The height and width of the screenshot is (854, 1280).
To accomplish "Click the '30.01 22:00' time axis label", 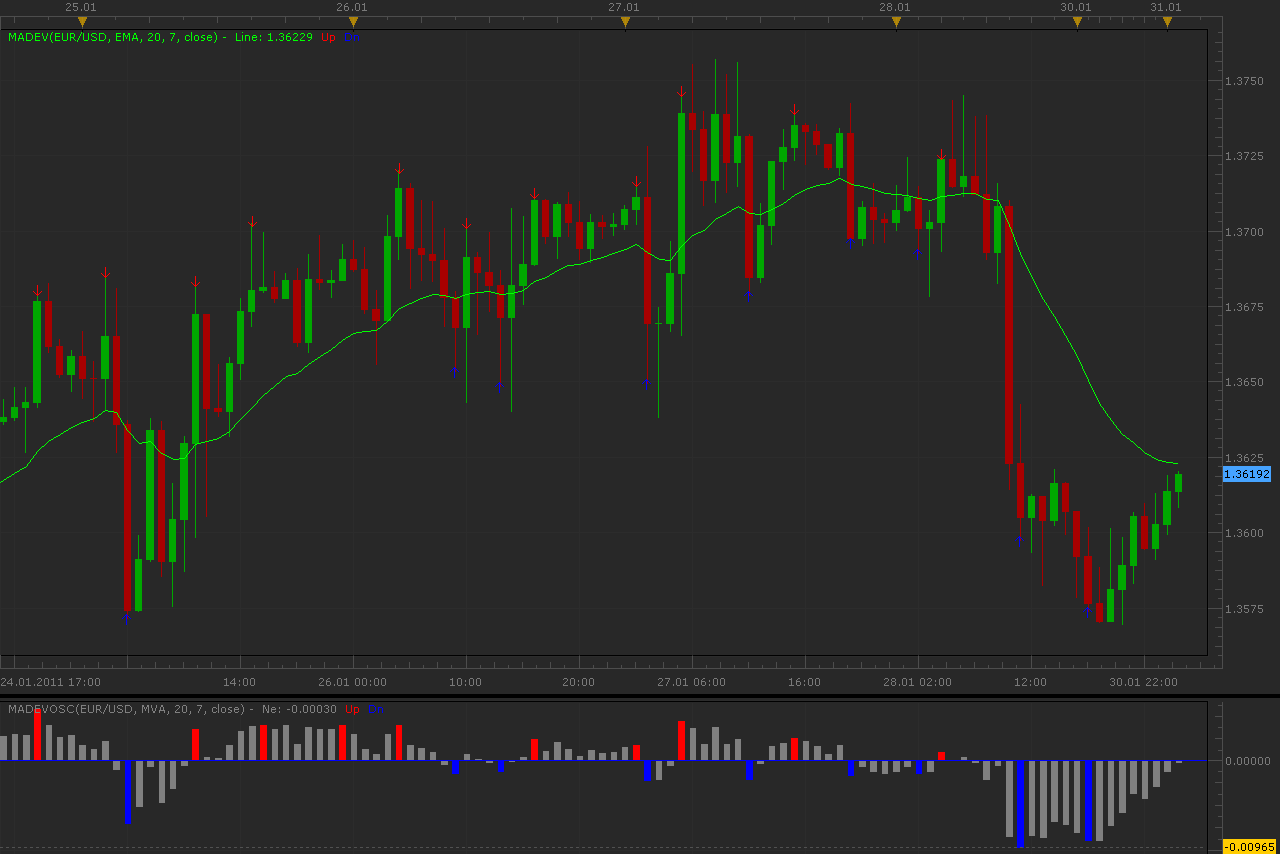I will pos(1143,682).
